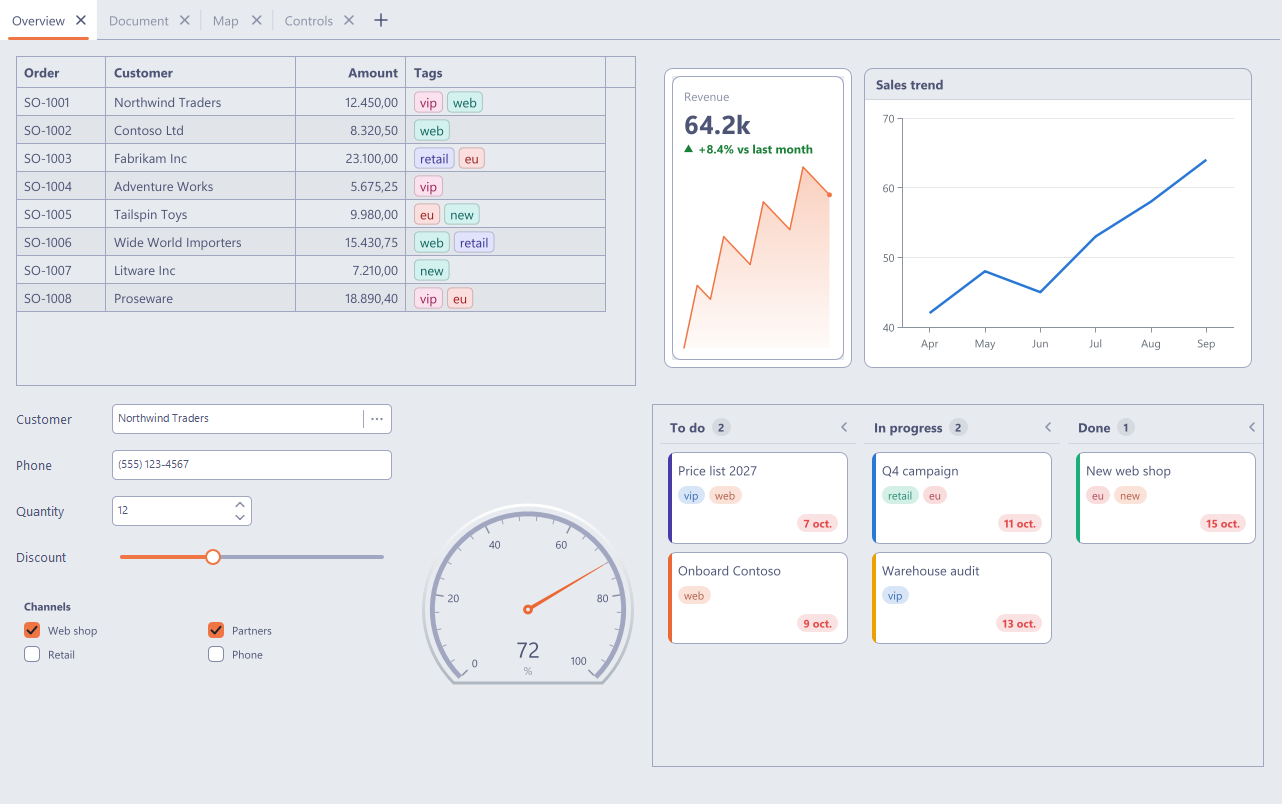Close the Overview tab
Screen dimensions: 1282x804
[x=81, y=20]
